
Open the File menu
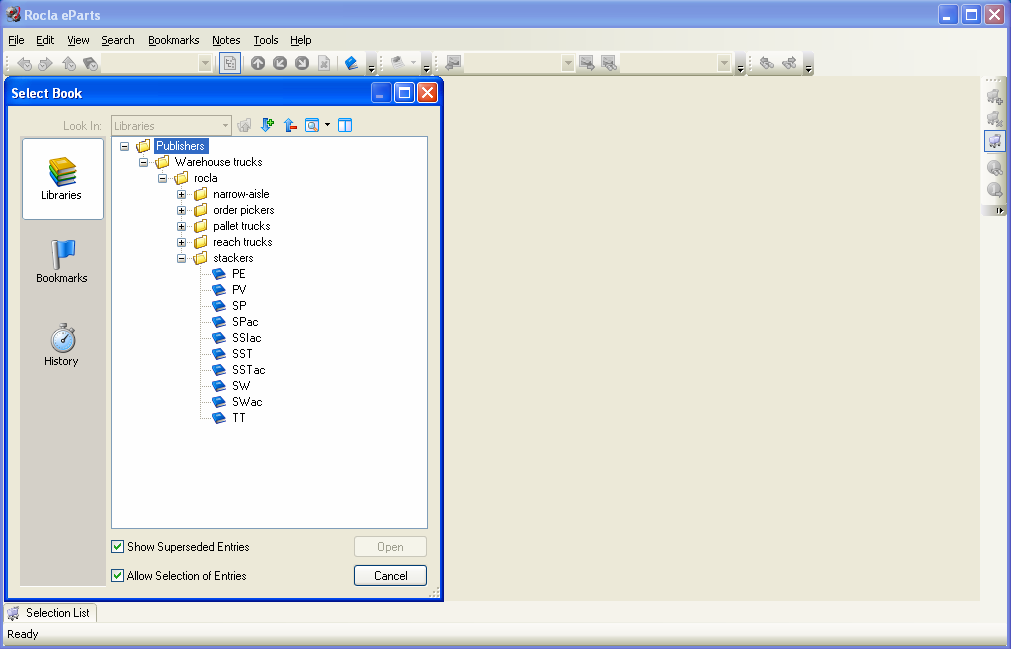point(16,40)
